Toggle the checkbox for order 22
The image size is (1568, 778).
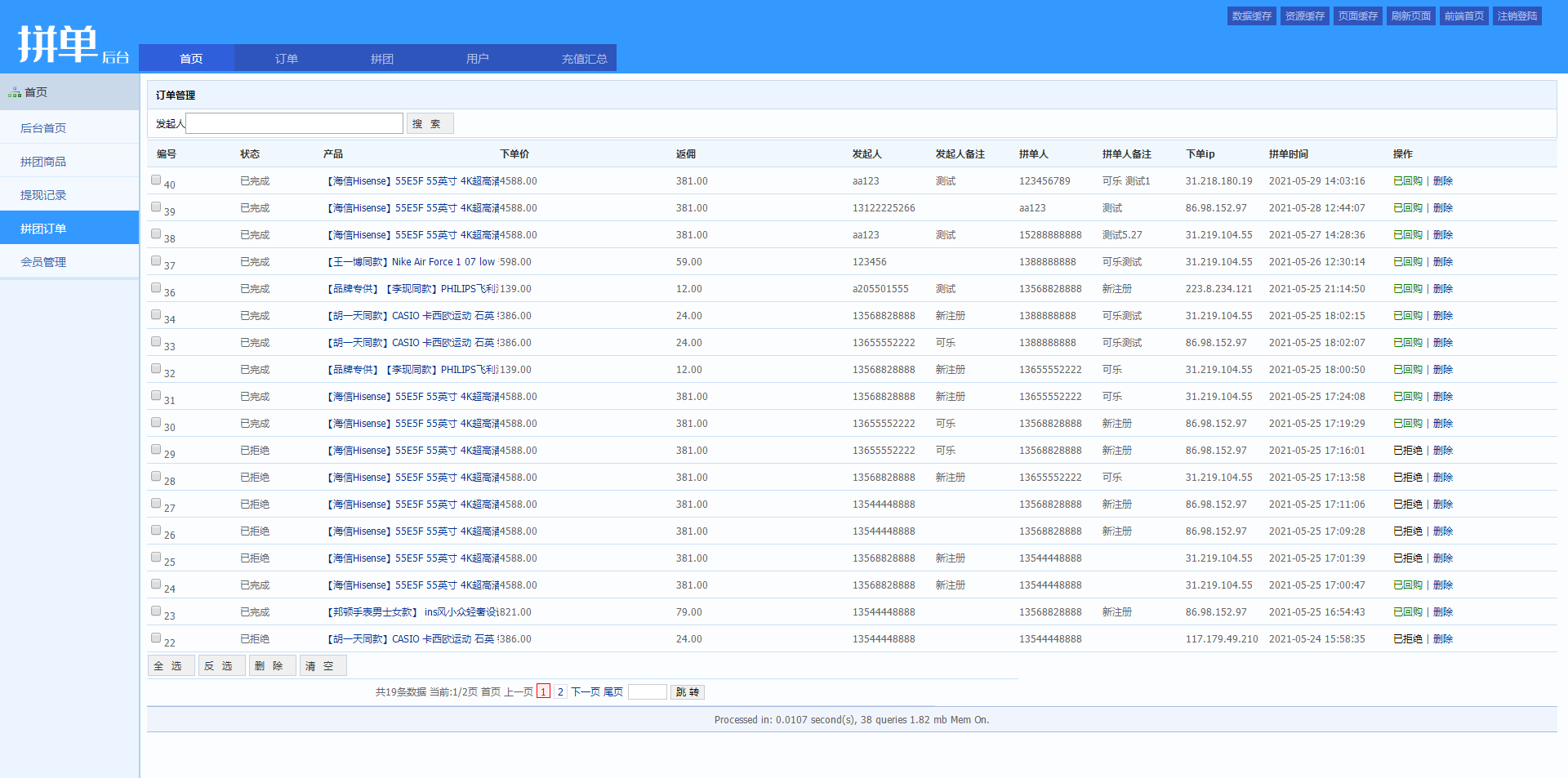(156, 638)
